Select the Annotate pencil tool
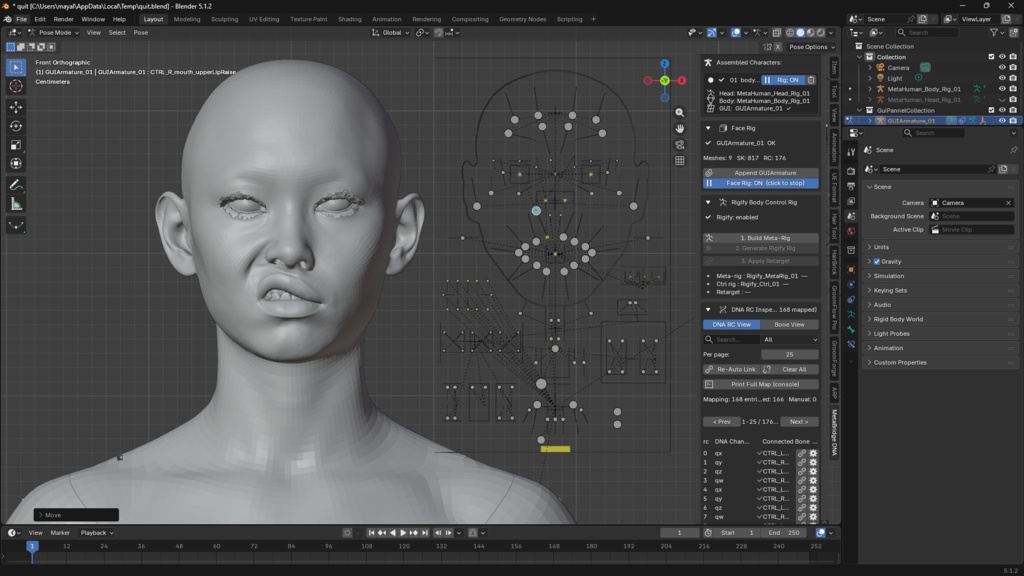 click(x=16, y=185)
